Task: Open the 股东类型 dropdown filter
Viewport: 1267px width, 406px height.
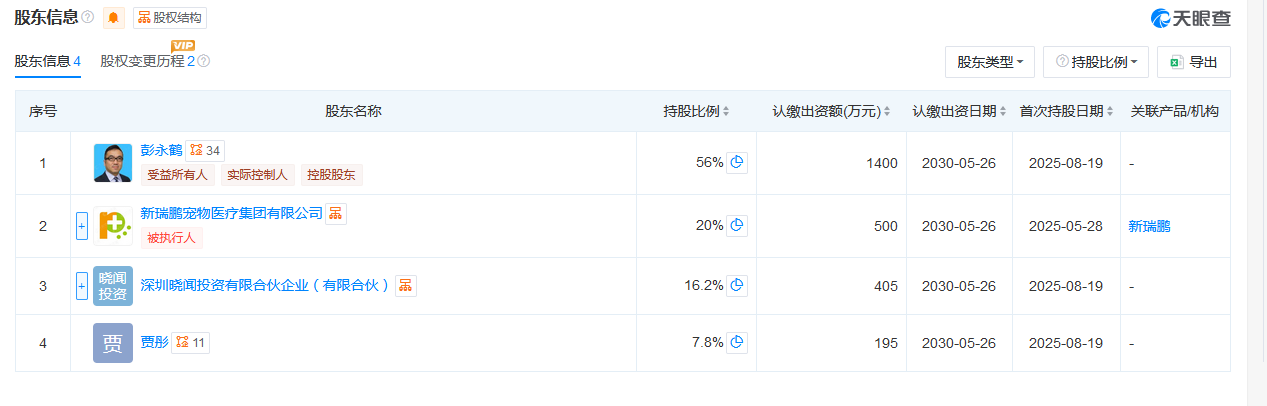Action: coord(989,62)
